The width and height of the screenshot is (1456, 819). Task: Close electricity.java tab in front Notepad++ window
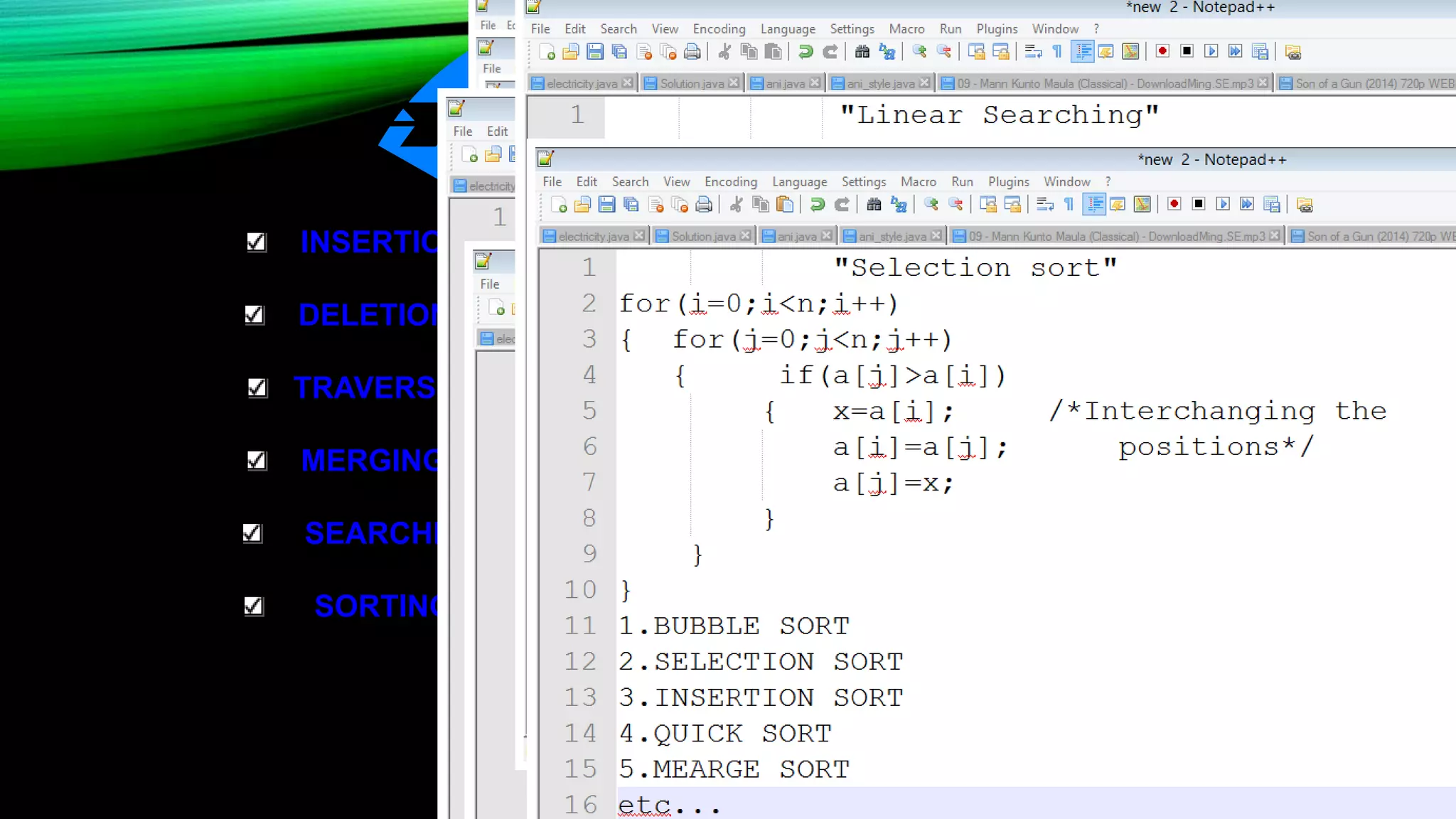point(639,235)
